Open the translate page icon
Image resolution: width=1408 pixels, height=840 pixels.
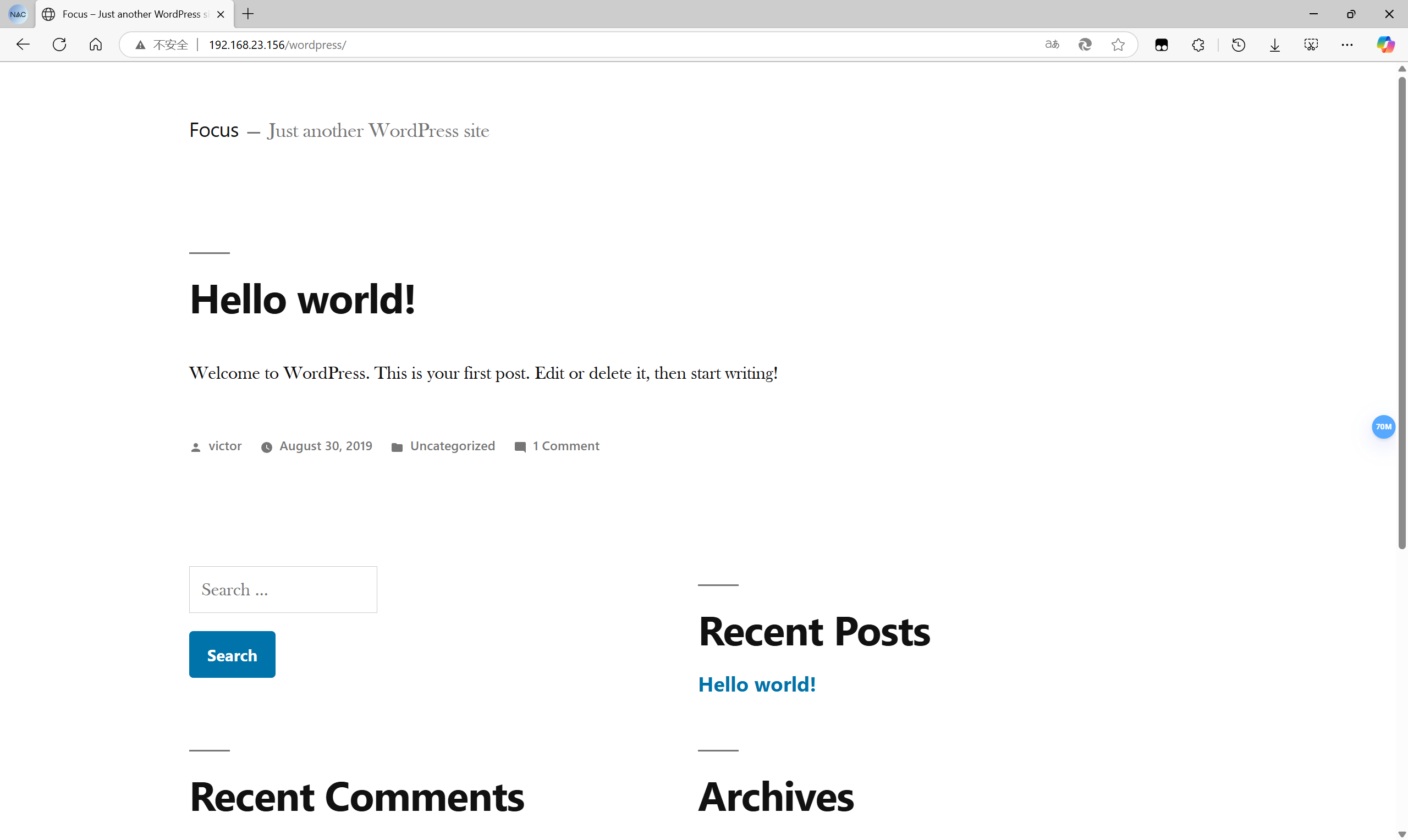(1052, 45)
